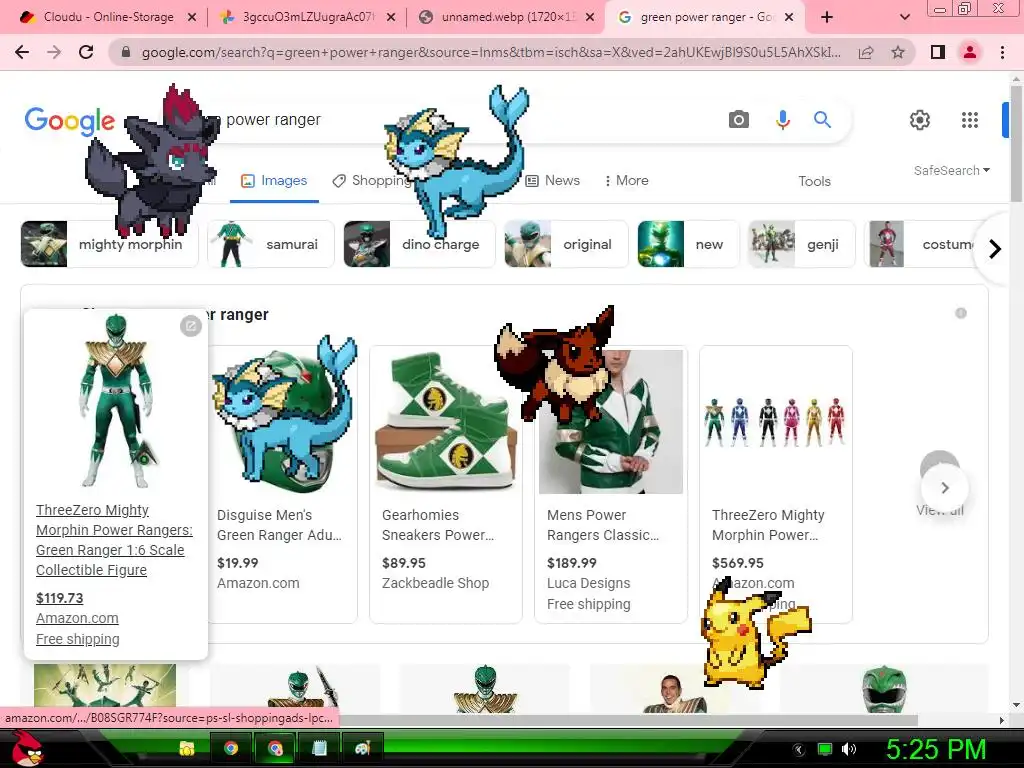Filter by samurai chip
Image resolution: width=1024 pixels, height=768 pixels.
pyautogui.click(x=271, y=244)
